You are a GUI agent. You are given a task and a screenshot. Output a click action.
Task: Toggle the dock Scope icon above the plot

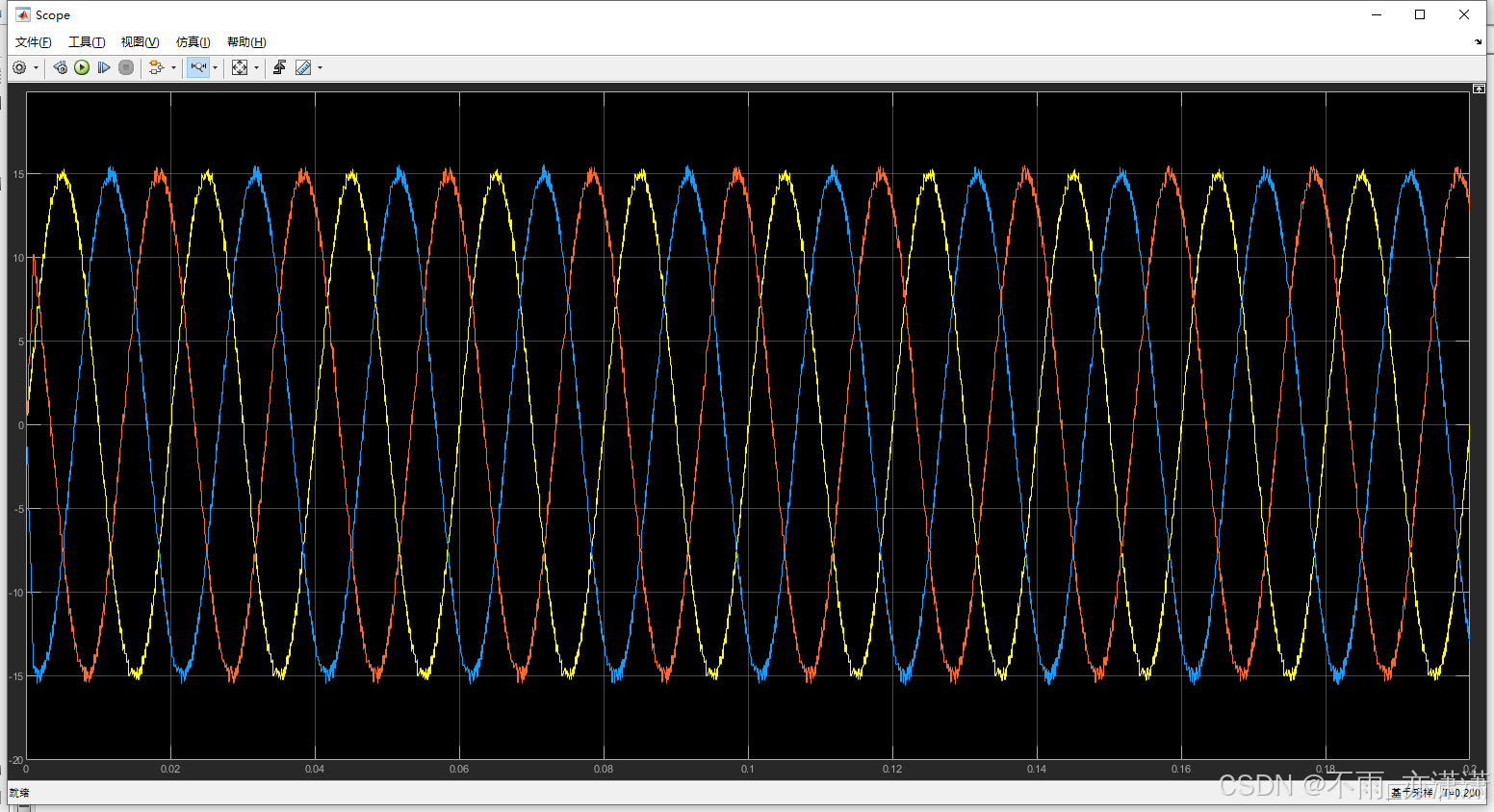1478,89
